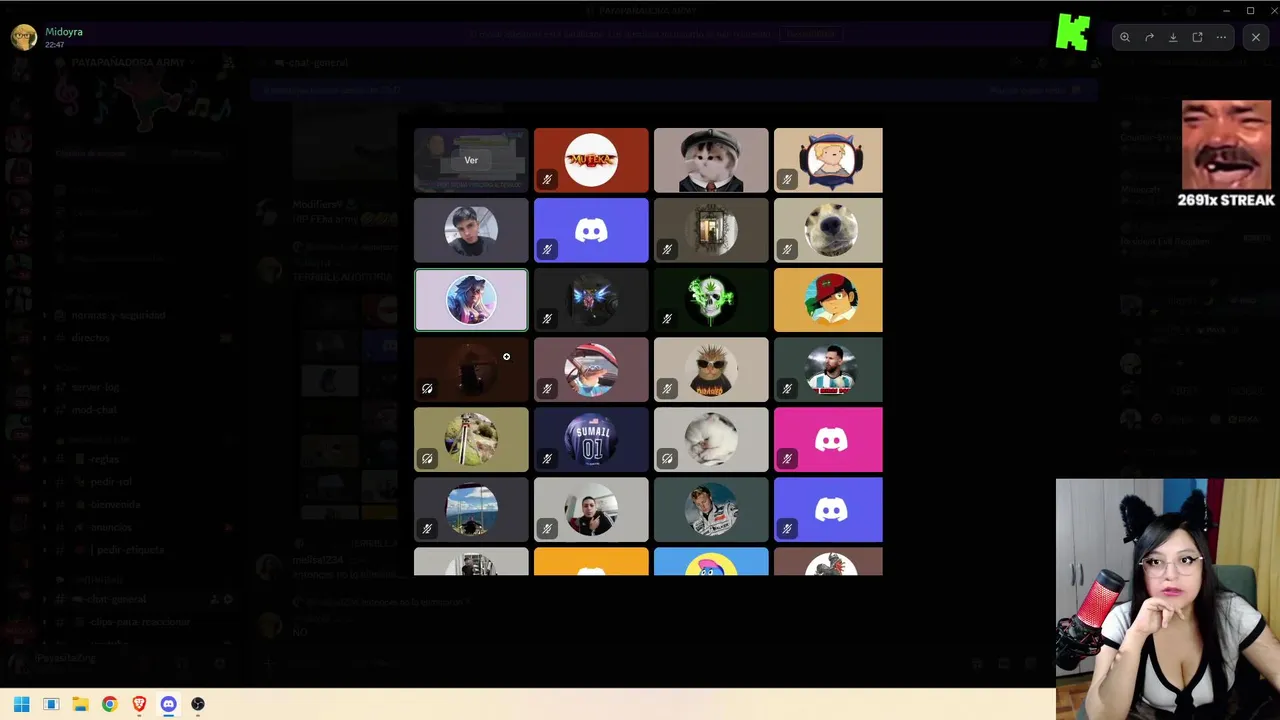Screen dimensions: 1280x720
Task: Click muted mic icon on car driver tile
Action: tap(547, 389)
